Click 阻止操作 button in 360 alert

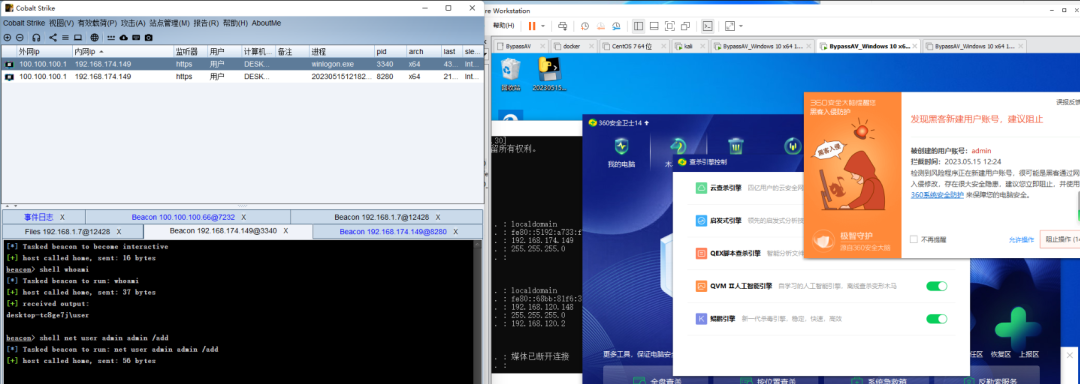pyautogui.click(x=1059, y=239)
